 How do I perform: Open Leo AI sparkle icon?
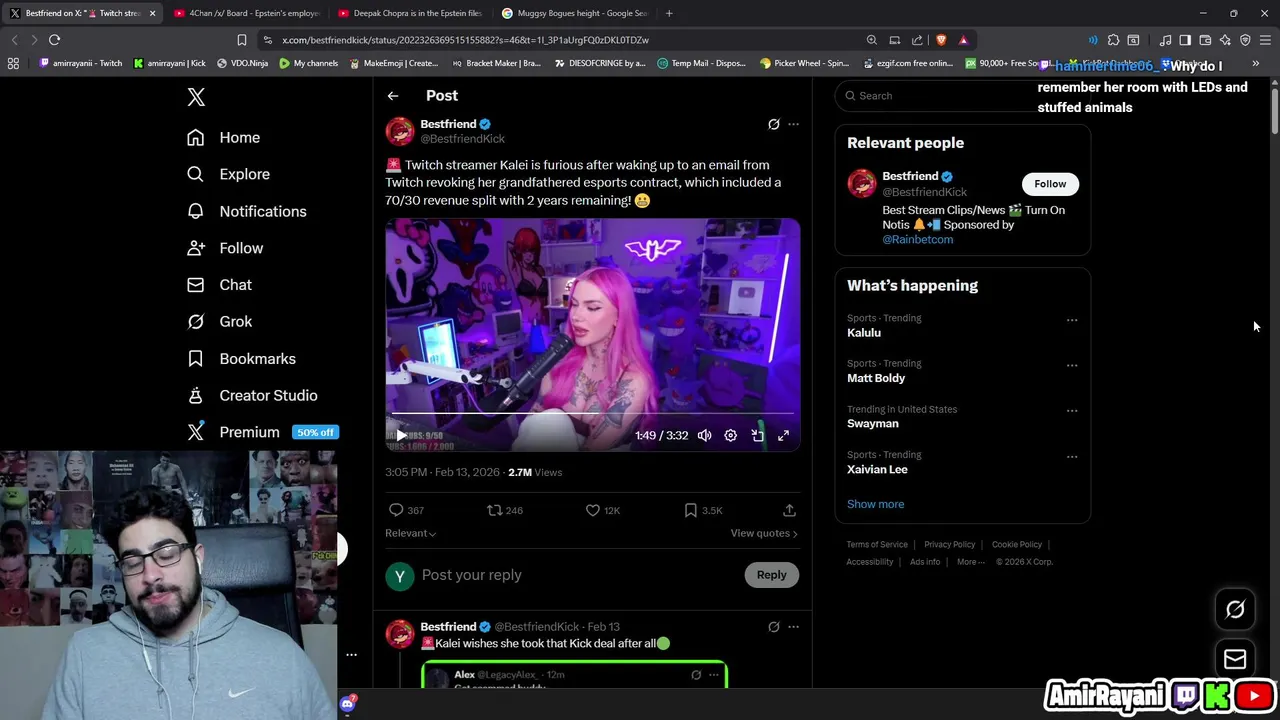click(x=1225, y=40)
